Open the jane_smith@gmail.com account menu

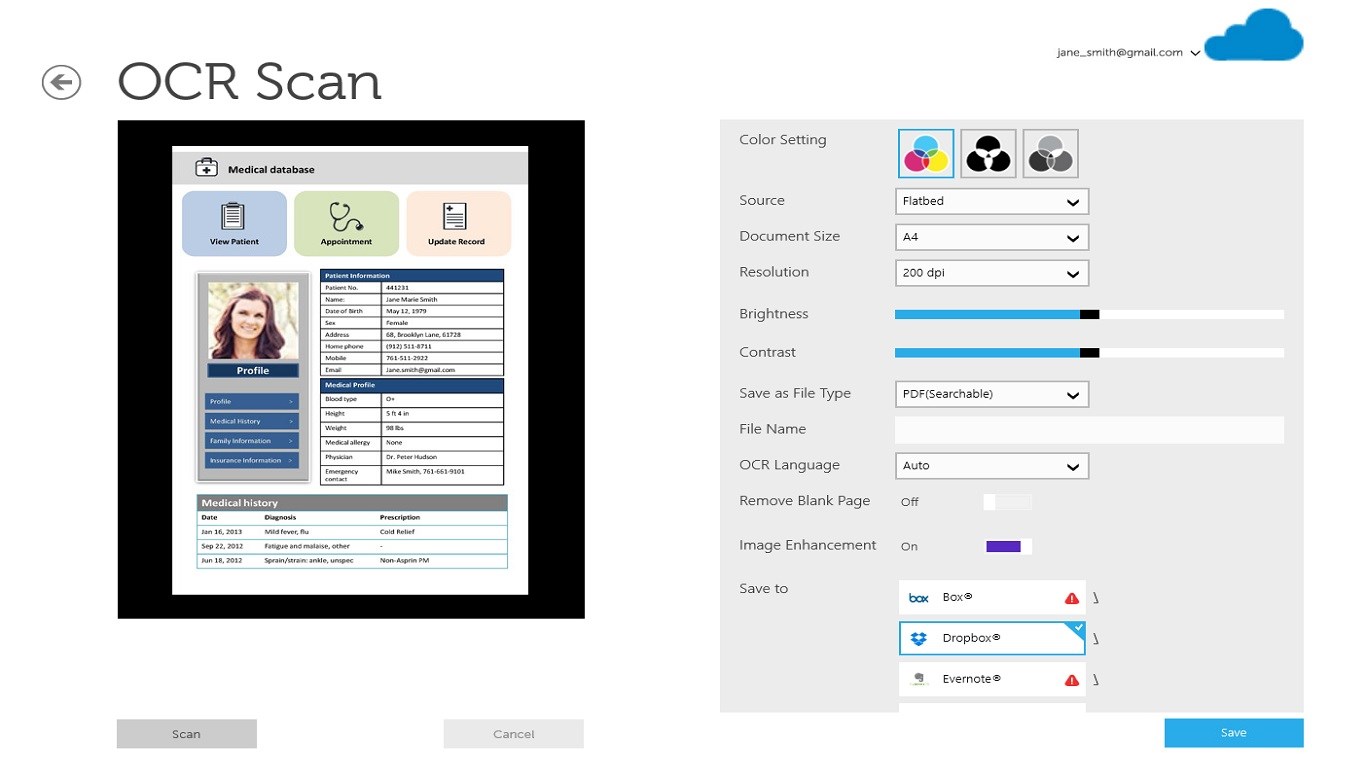coord(1128,53)
